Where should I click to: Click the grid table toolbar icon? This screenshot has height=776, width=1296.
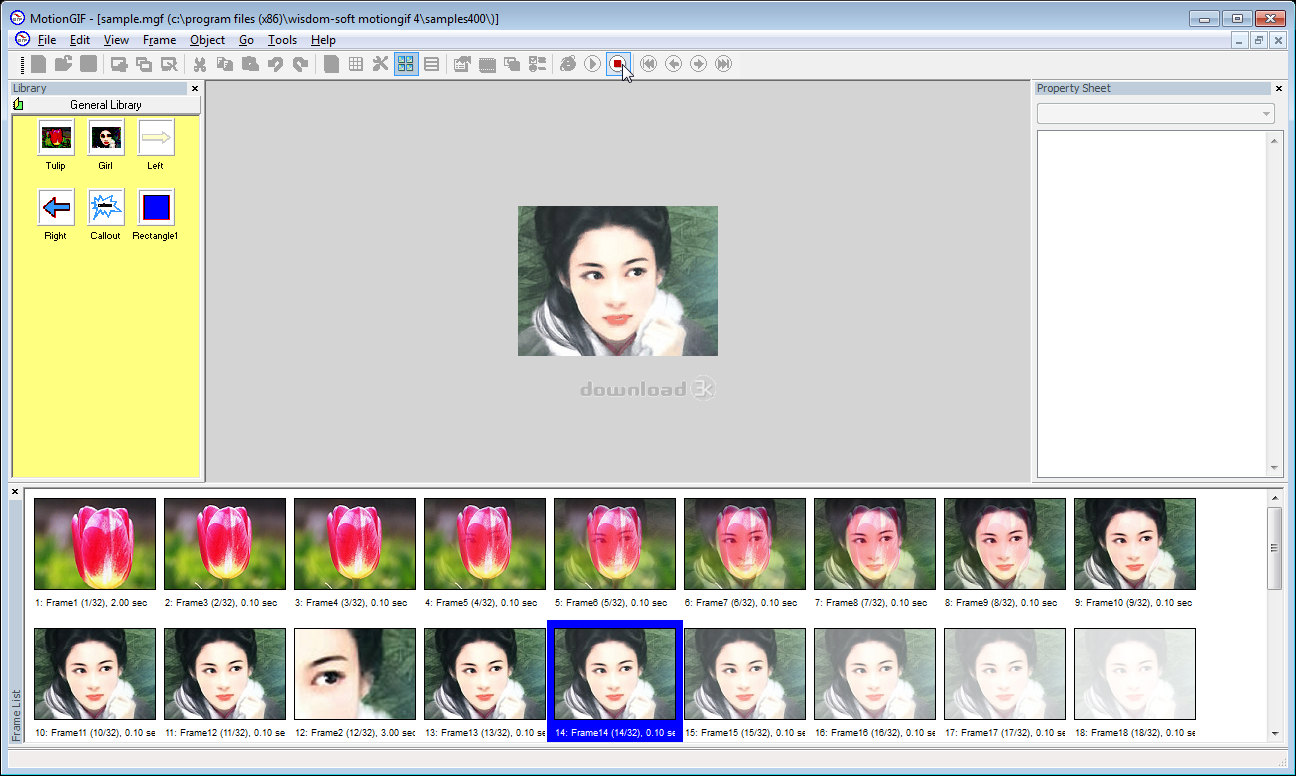coord(356,64)
